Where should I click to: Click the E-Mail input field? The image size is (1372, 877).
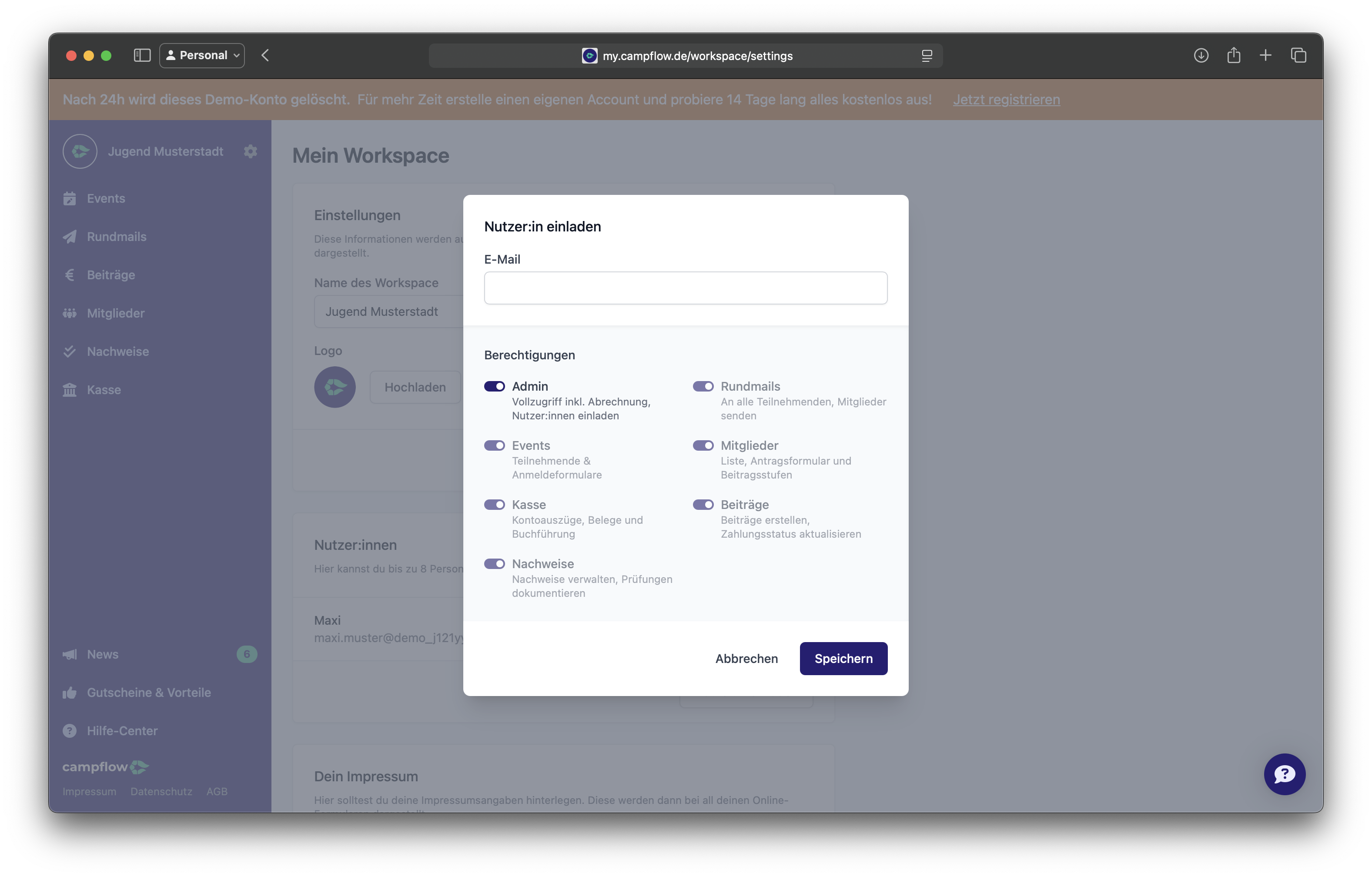[686, 288]
